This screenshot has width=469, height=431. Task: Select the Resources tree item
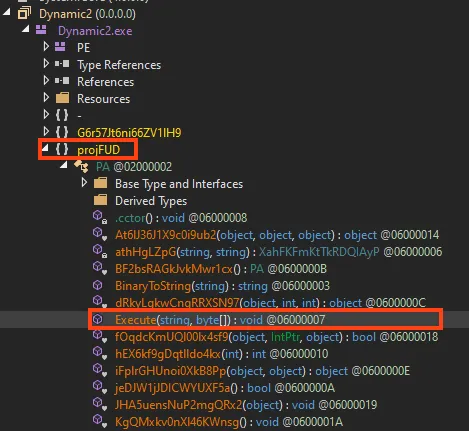coord(104,99)
